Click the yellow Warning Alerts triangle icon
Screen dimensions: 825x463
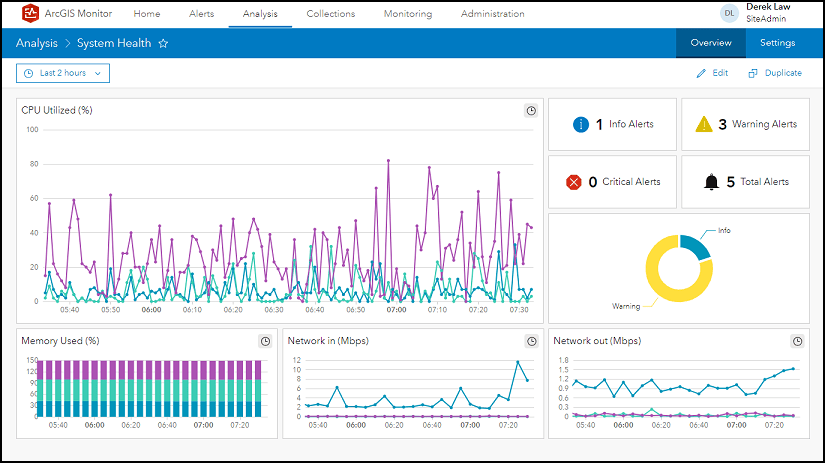coord(704,124)
